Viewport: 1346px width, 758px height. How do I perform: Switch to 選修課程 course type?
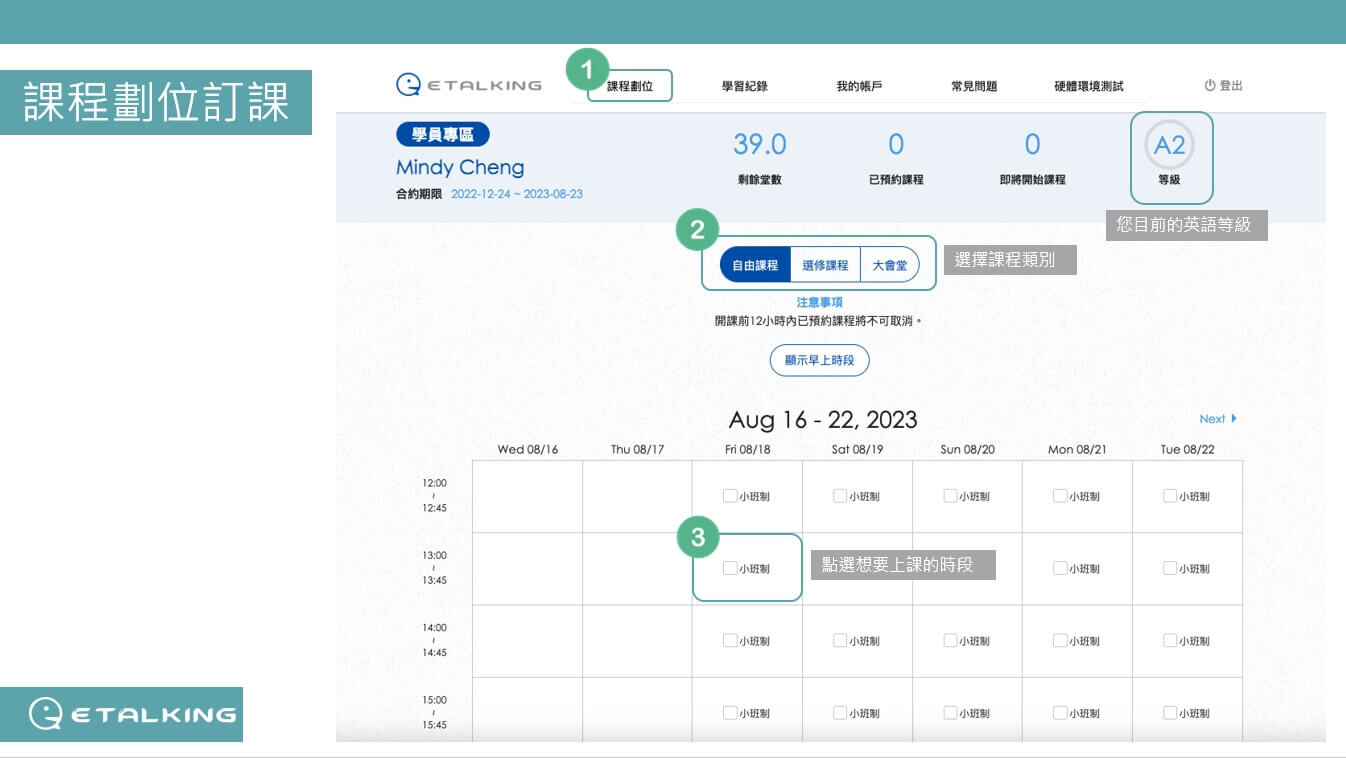pos(825,265)
